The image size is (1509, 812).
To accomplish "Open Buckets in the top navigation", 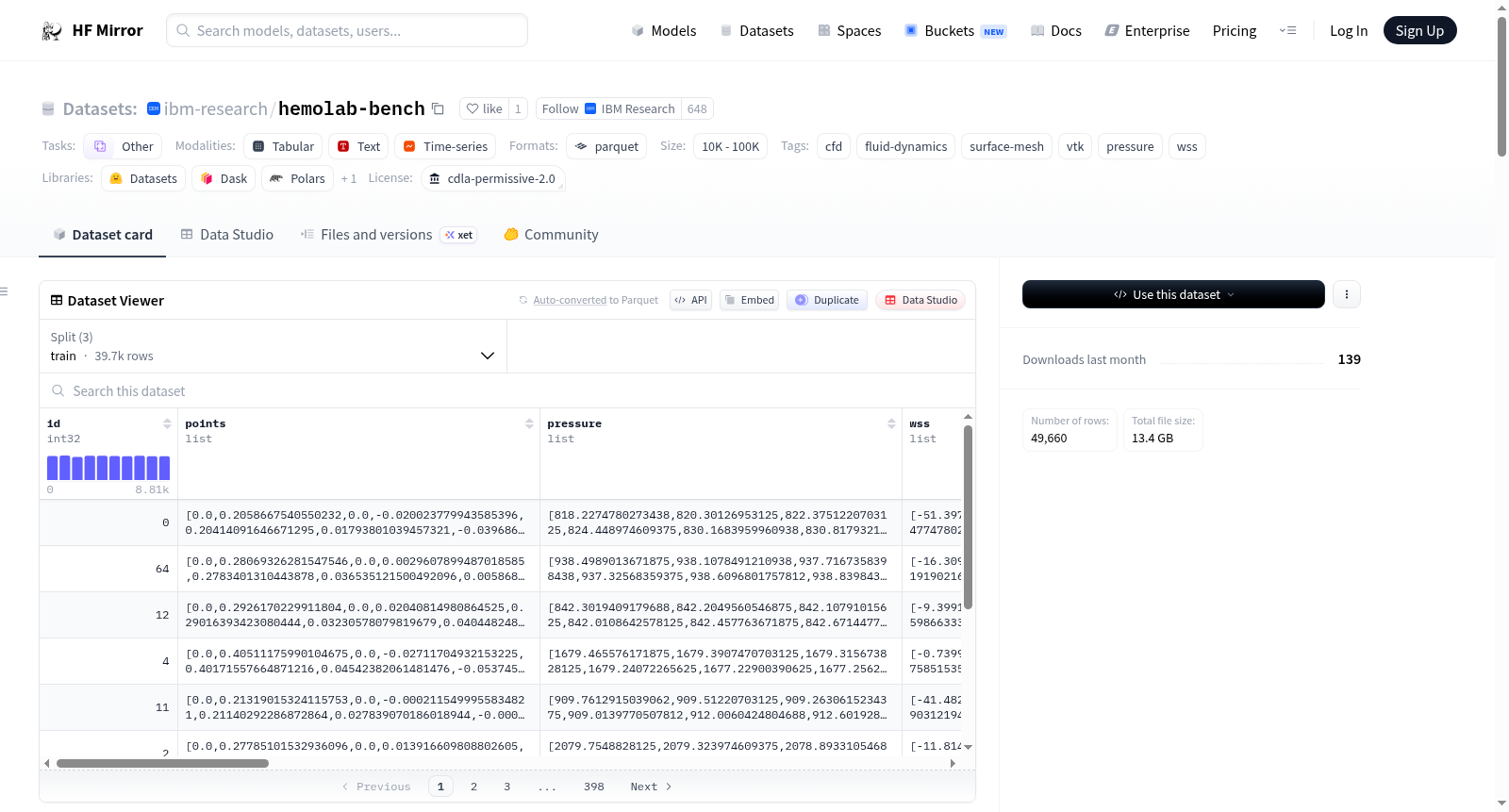I will (955, 31).
